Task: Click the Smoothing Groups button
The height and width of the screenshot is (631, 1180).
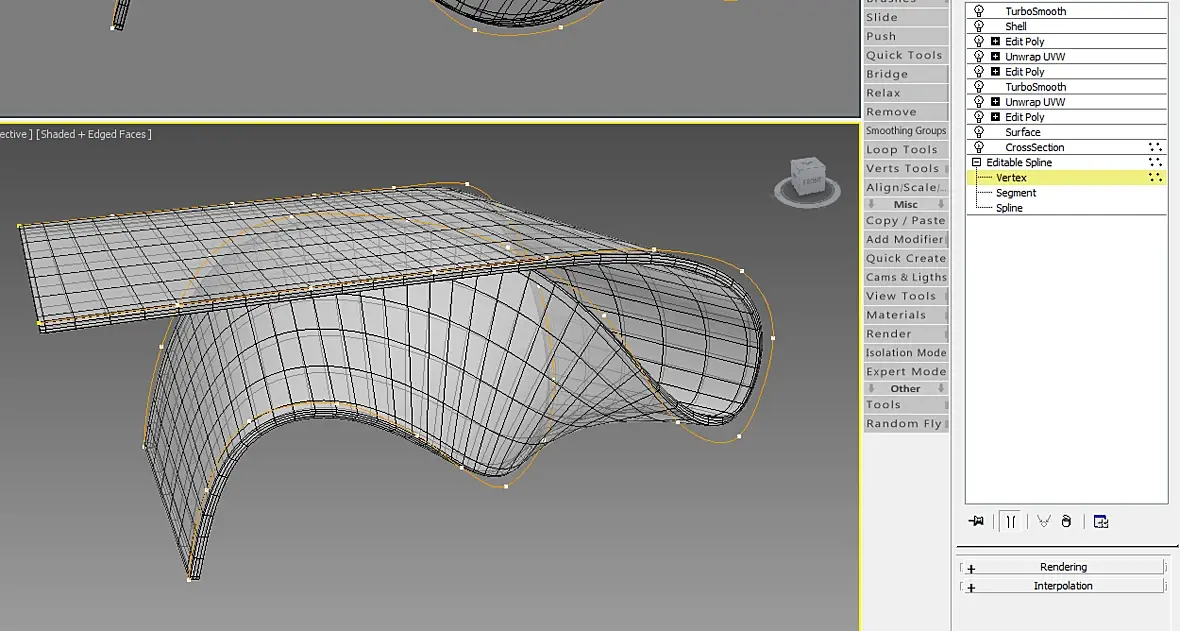Action: [x=905, y=130]
